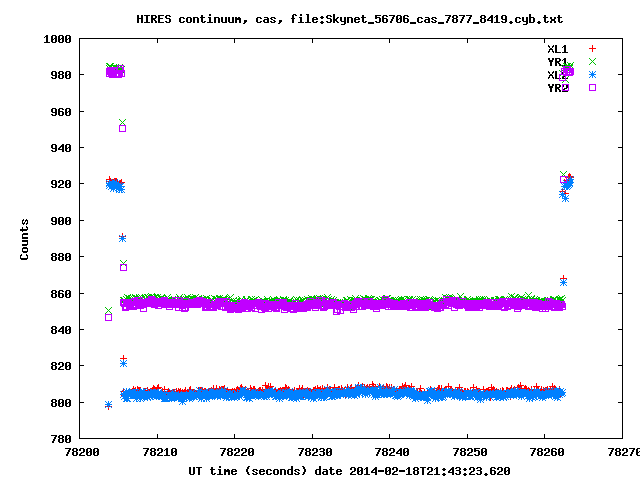Viewport: 640px width, 480px height.
Task: Click the x-axis tick label 78260
Action: 547,452
